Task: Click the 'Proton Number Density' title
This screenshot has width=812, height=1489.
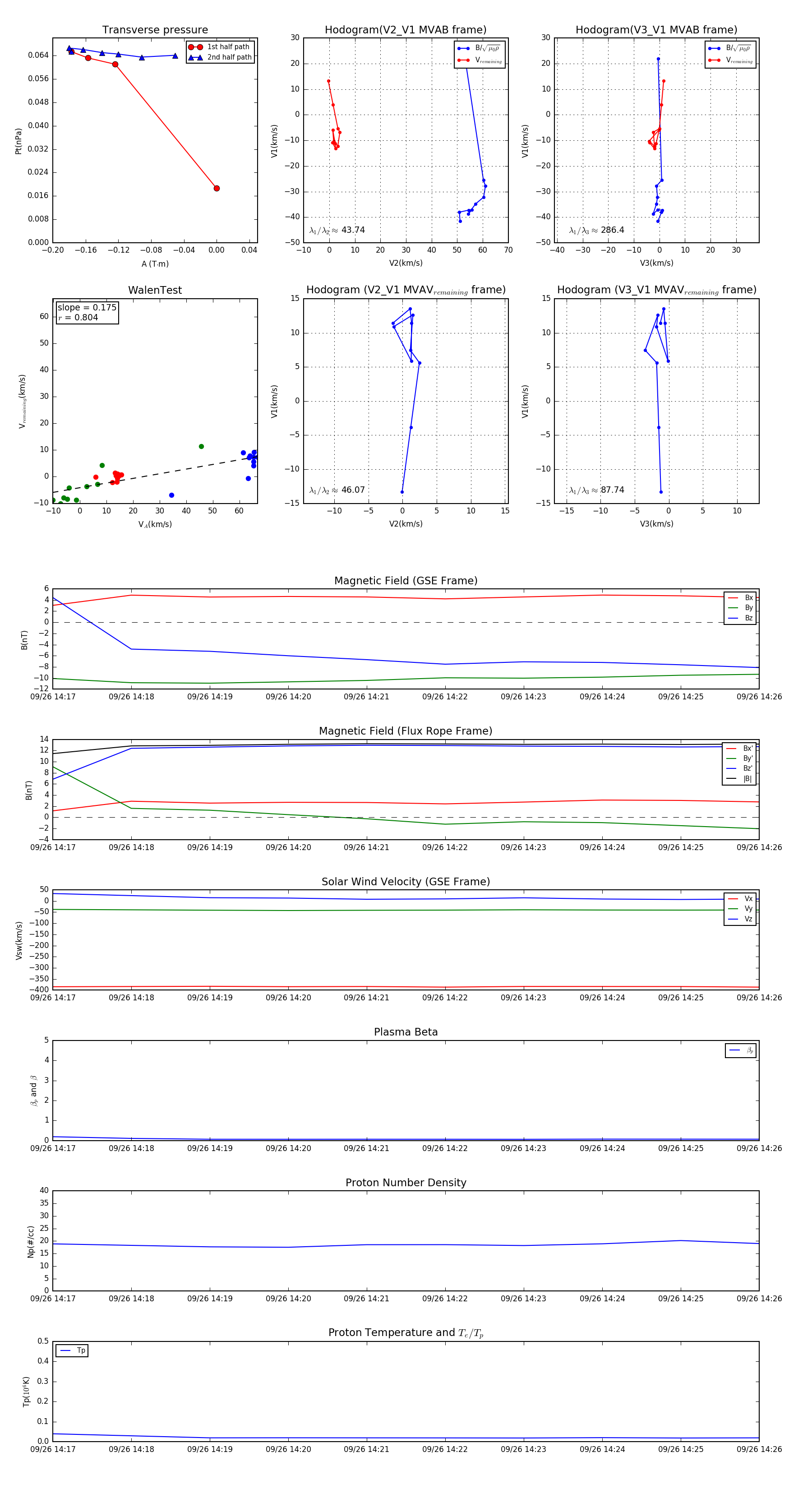Action: point(406,1183)
